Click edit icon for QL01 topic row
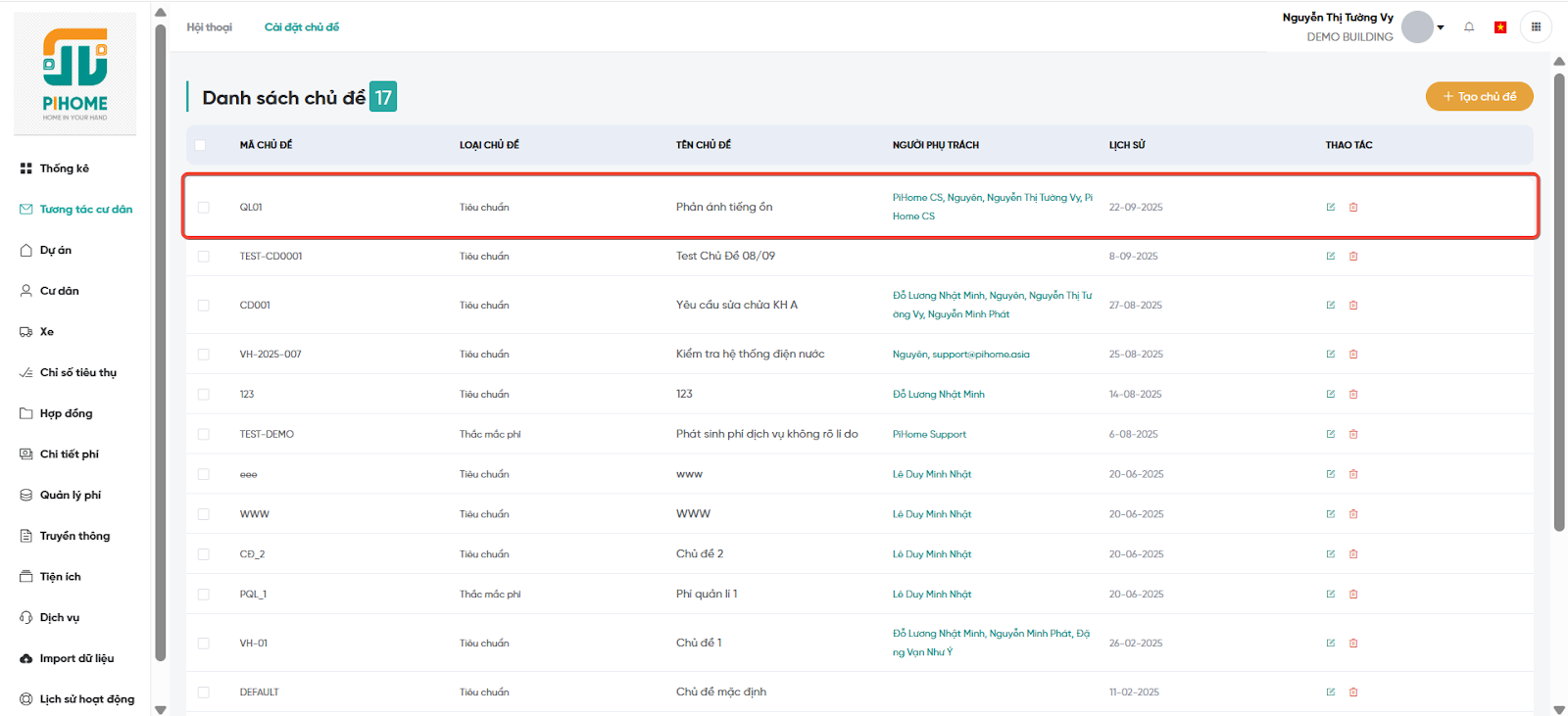 1331,208
